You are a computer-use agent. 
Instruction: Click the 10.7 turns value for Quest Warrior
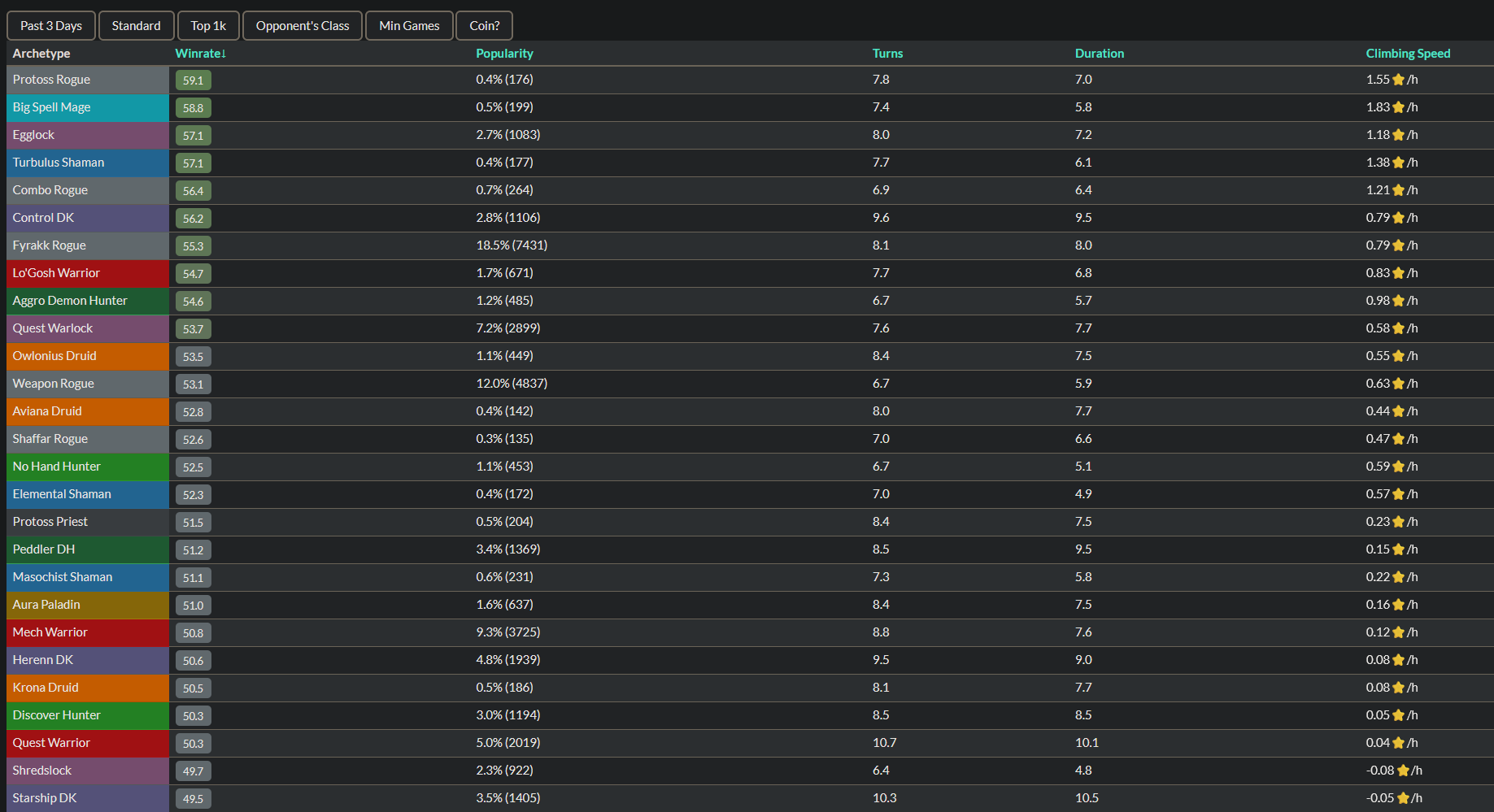[x=884, y=743]
